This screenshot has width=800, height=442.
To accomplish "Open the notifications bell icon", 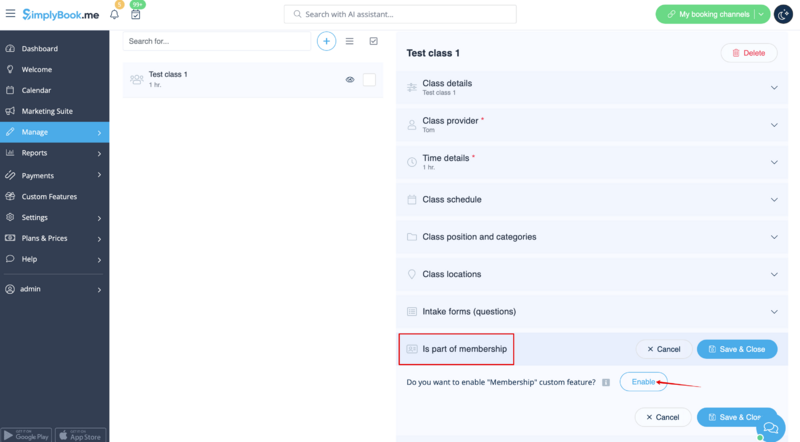I will (x=114, y=14).
